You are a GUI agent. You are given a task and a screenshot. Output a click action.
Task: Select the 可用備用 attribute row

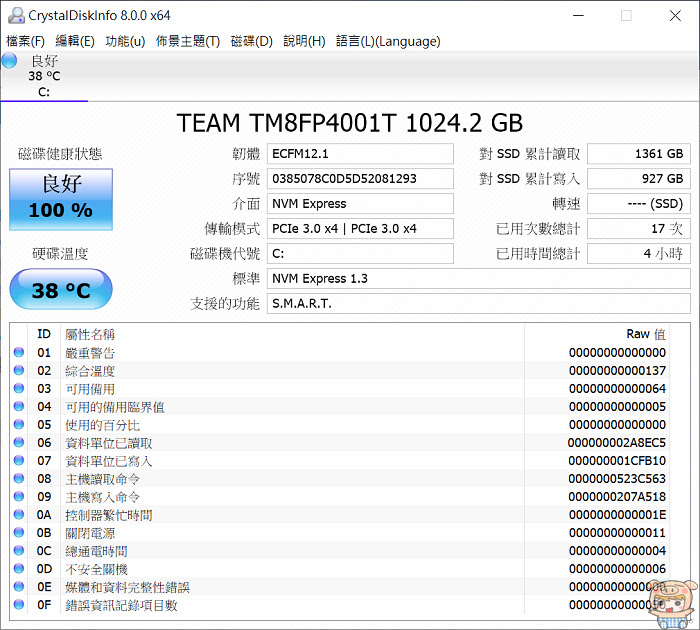(x=340, y=388)
